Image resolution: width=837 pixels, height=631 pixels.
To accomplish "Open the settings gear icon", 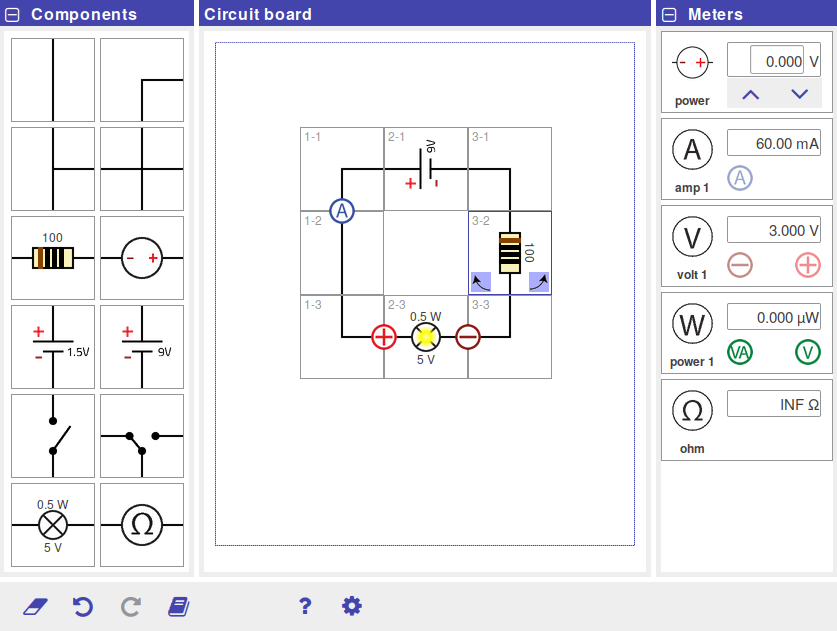I will [x=351, y=606].
